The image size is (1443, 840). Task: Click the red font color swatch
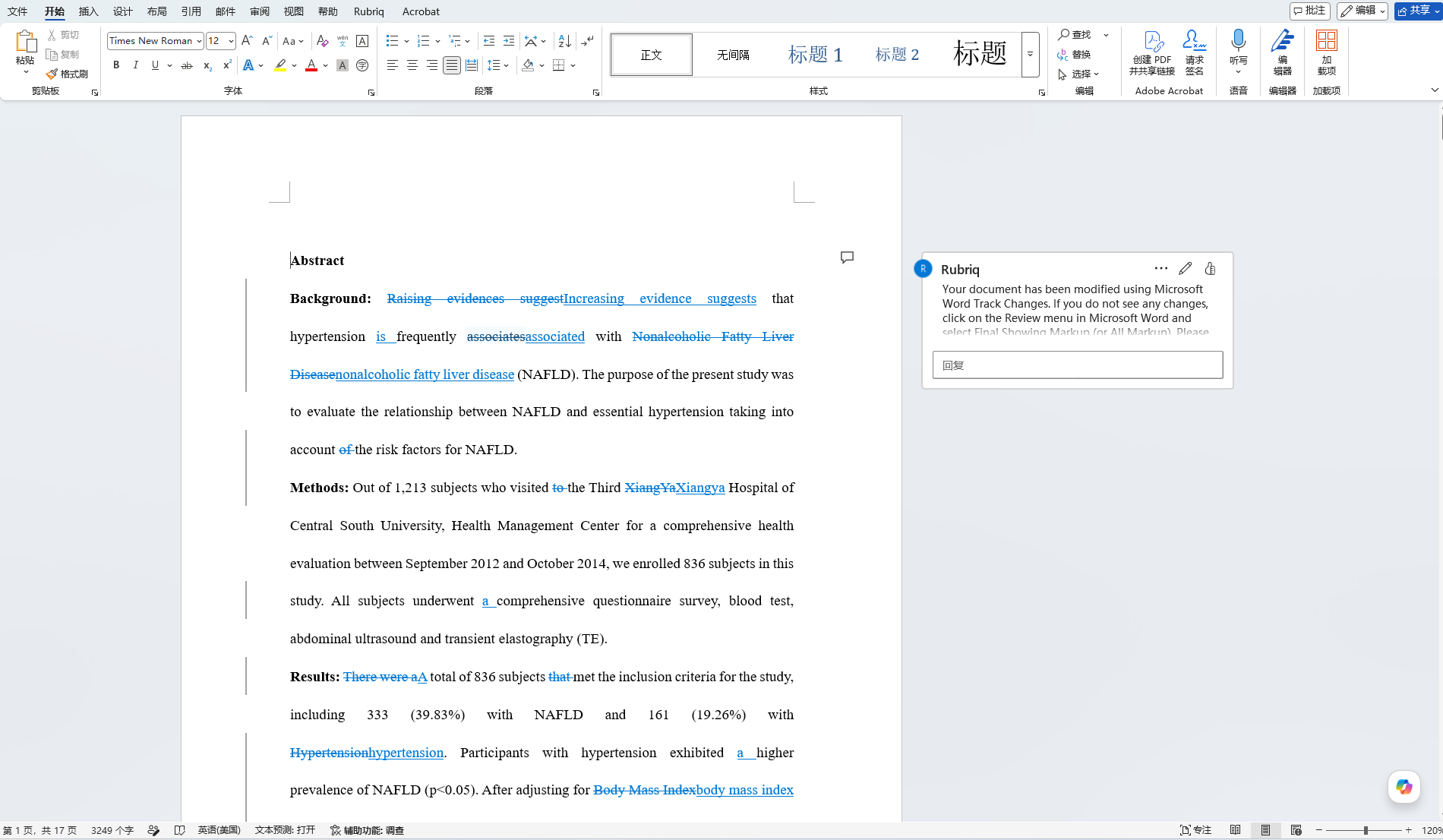pos(311,65)
